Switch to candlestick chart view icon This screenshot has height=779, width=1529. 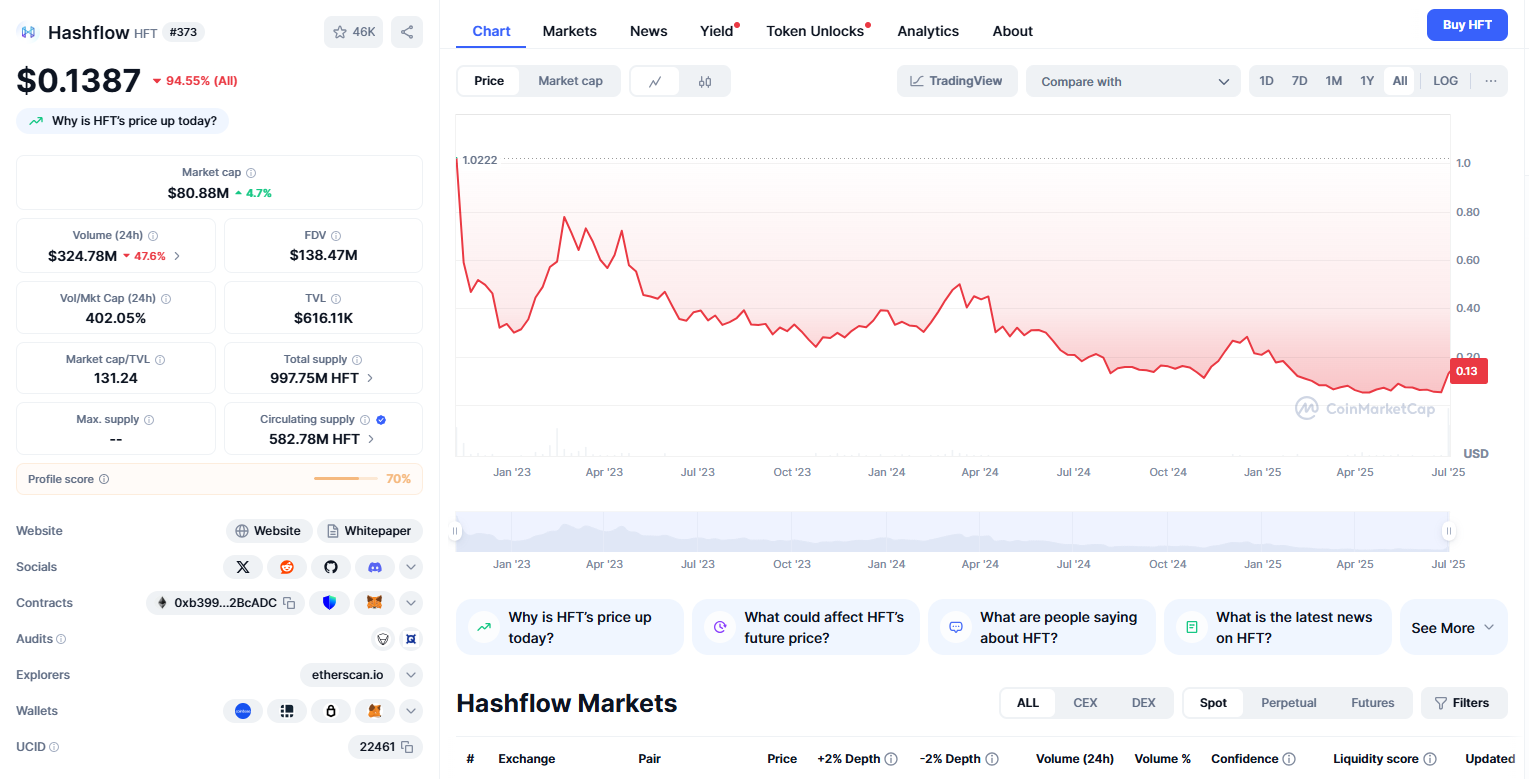705,81
